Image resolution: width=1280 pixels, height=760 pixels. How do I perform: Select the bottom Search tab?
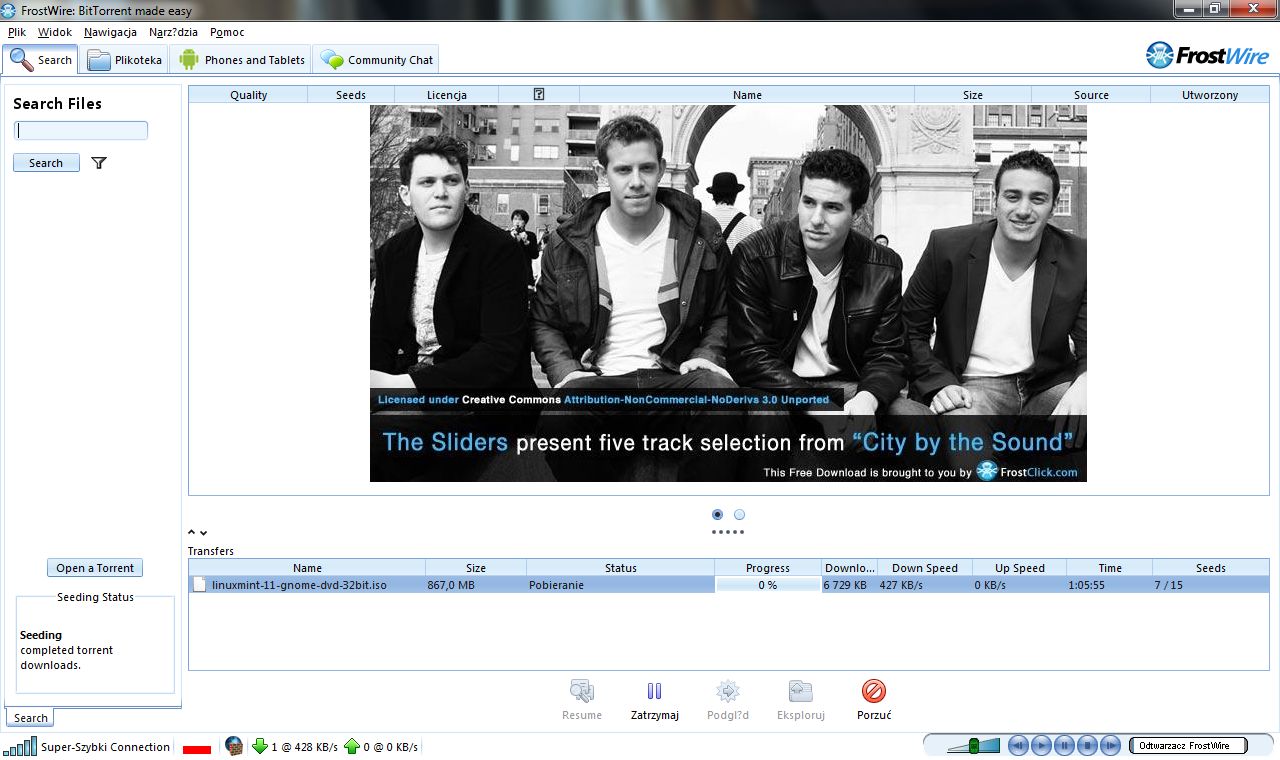30,718
